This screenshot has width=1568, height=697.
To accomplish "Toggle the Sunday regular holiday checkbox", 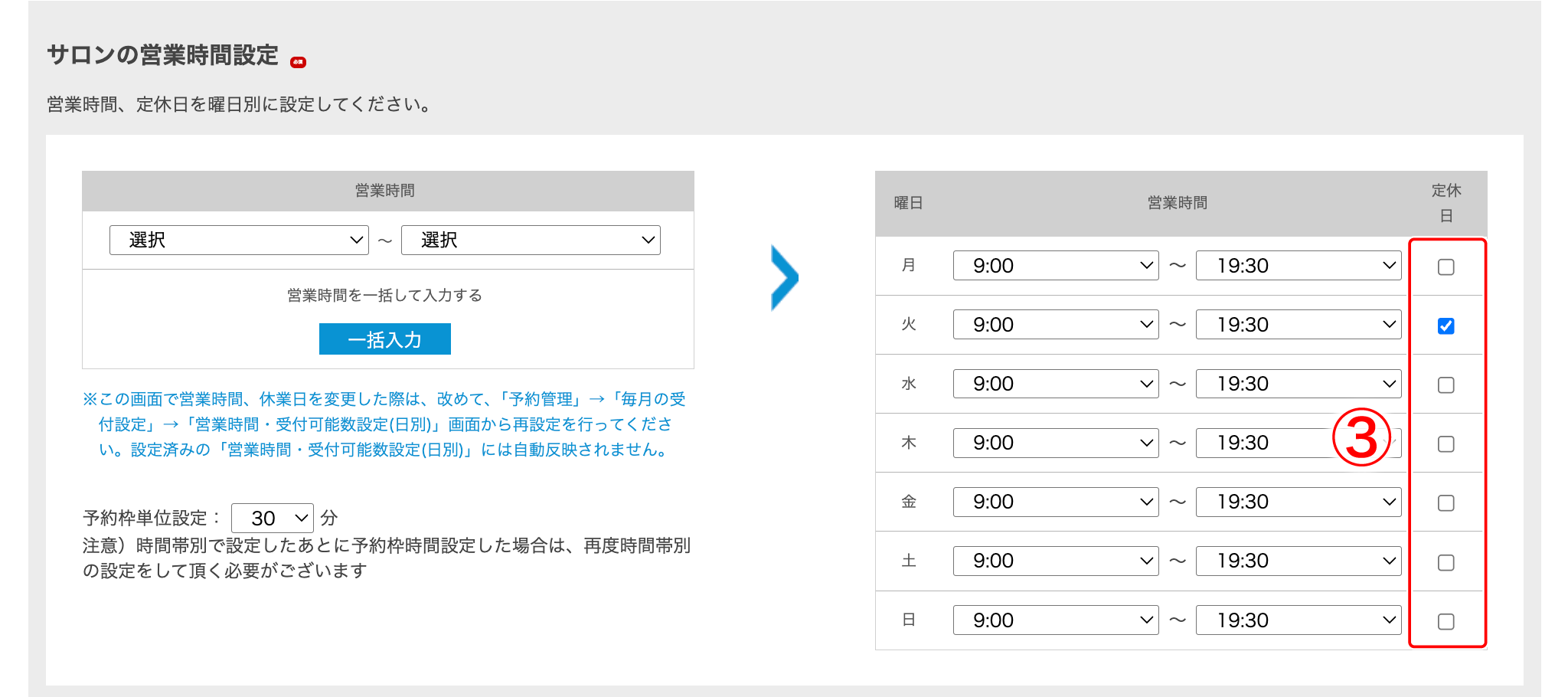I will pyautogui.click(x=1445, y=621).
